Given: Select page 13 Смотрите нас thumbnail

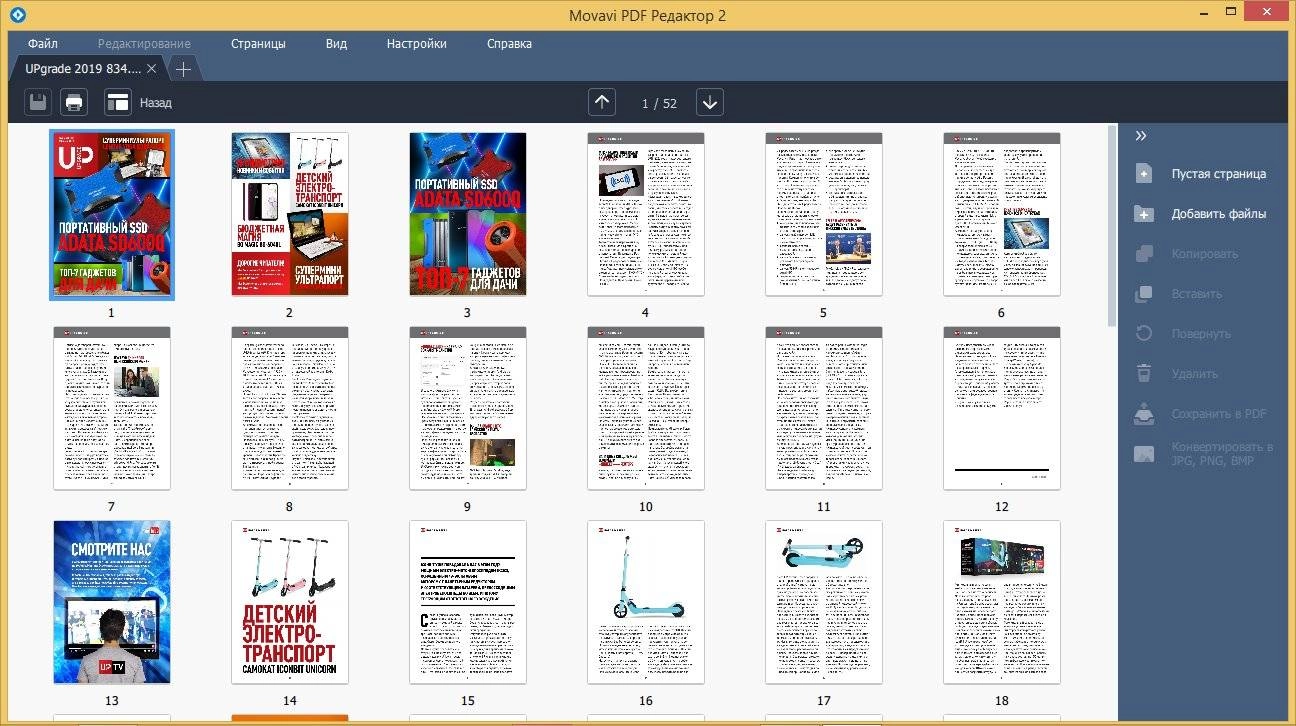Looking at the screenshot, I should point(111,602).
